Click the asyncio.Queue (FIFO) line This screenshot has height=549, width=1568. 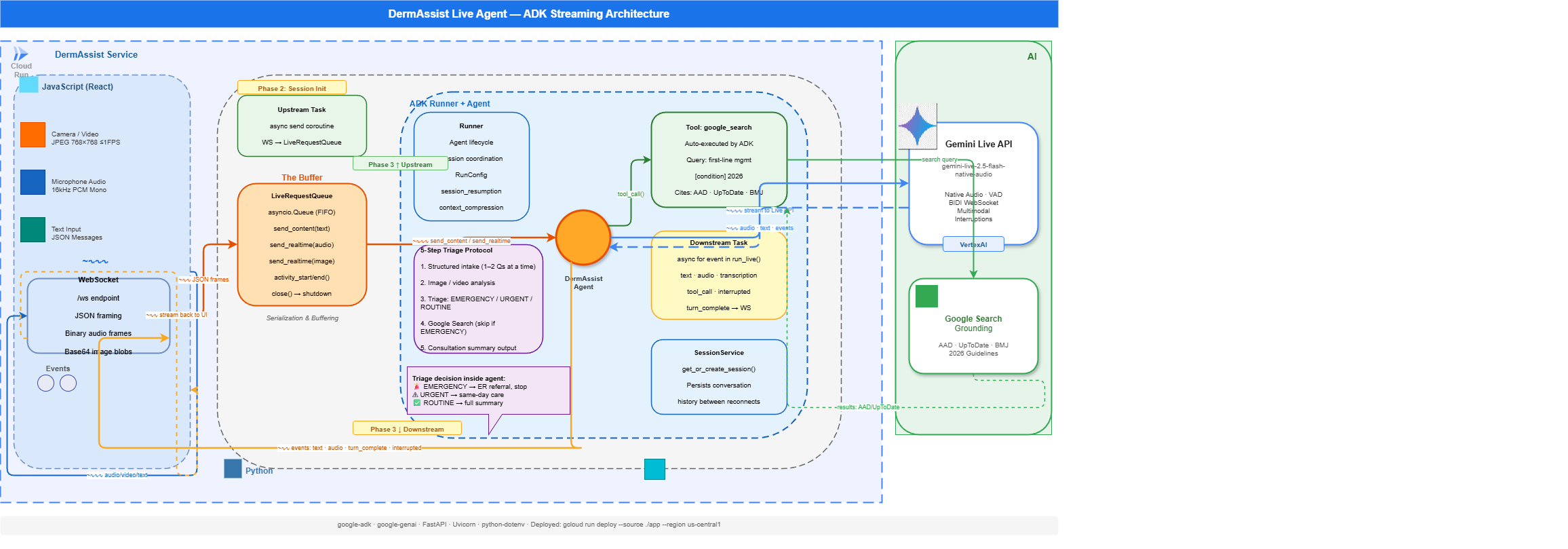[x=302, y=212]
